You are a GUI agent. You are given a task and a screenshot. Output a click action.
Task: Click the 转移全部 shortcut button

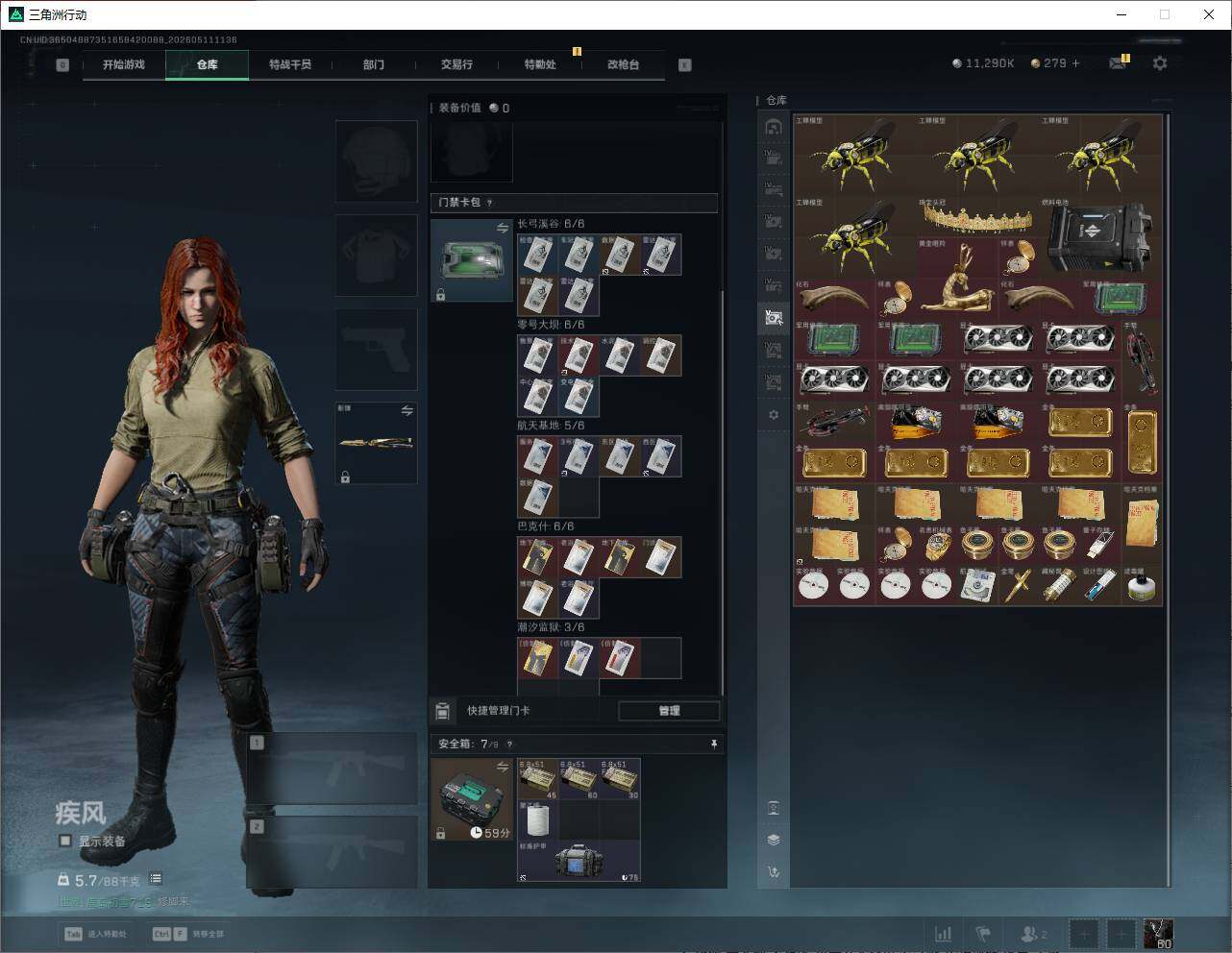pyautogui.click(x=187, y=934)
